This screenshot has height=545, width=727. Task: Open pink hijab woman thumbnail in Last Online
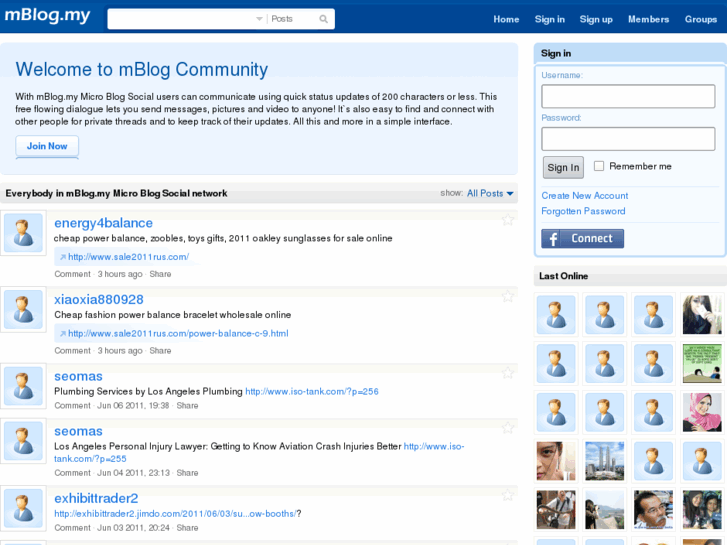(702, 412)
